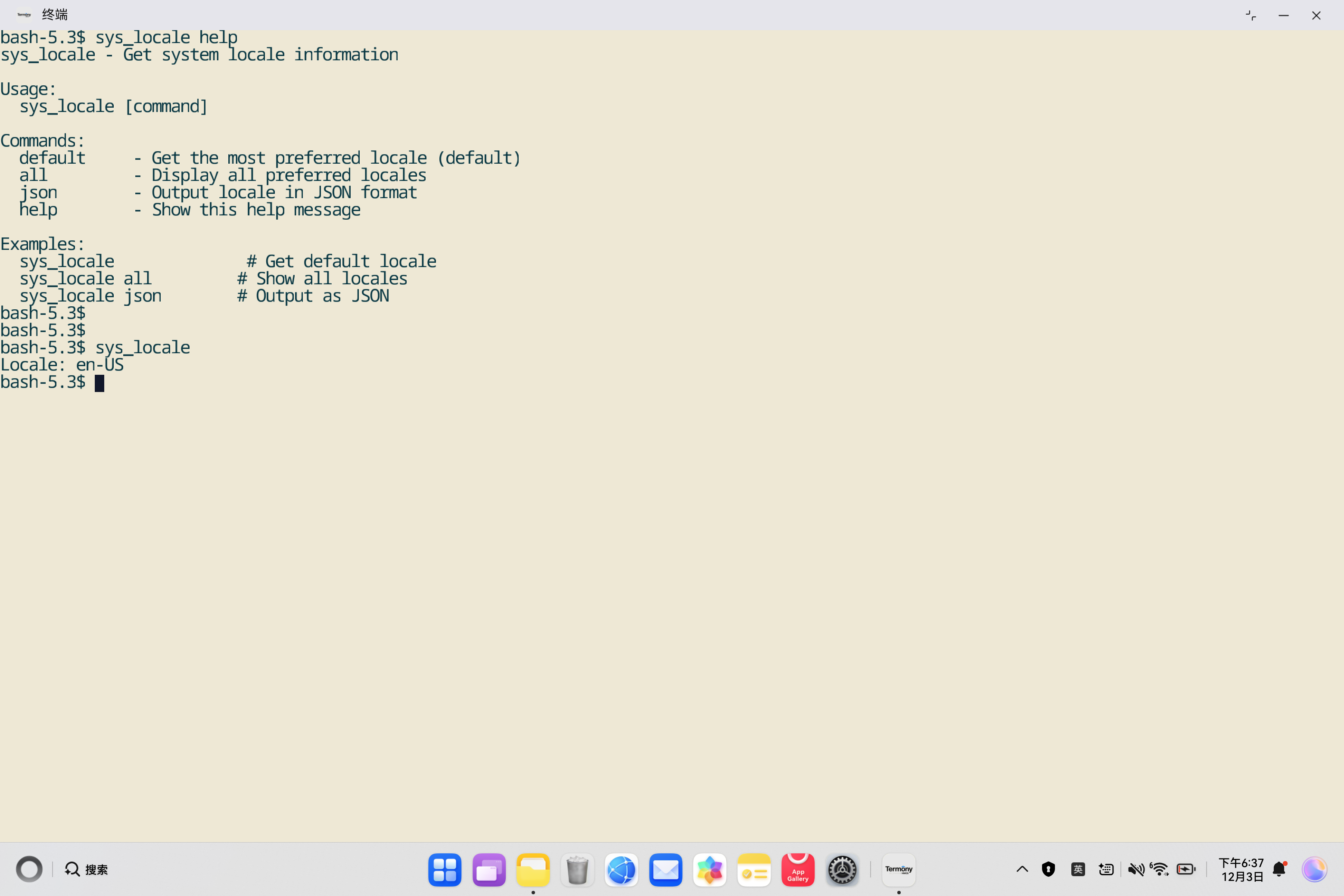The width and height of the screenshot is (1344, 896).
Task: Open the notification bell icon
Action: click(x=1279, y=870)
